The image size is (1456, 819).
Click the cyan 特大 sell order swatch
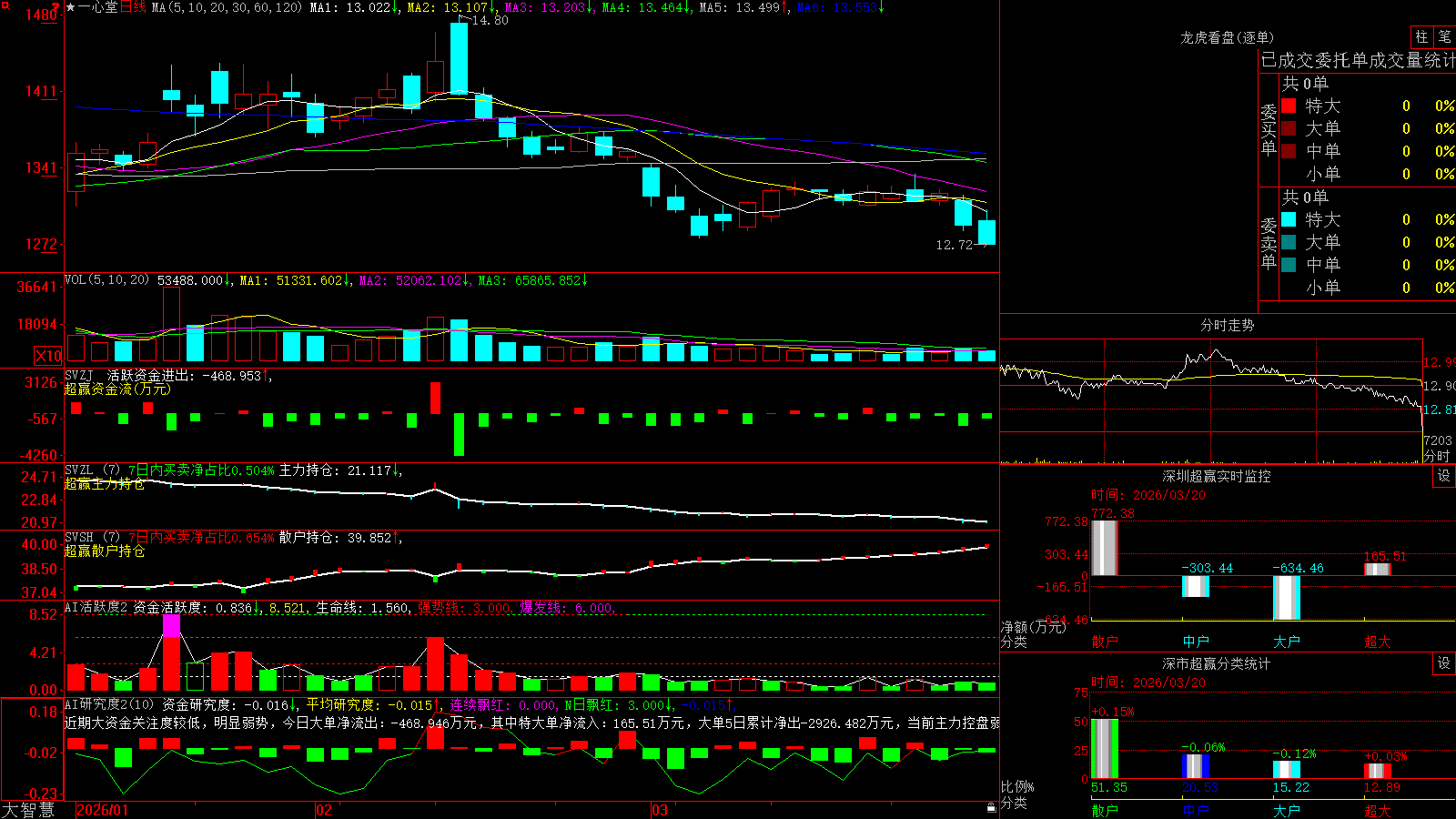(1289, 219)
